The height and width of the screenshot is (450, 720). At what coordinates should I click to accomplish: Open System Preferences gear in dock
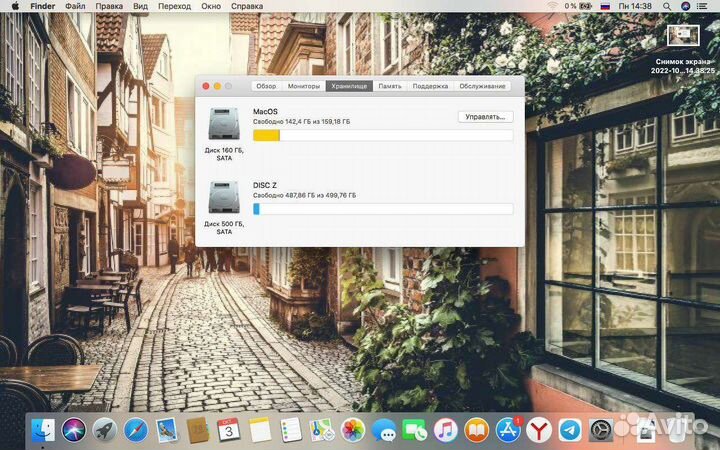tap(601, 430)
